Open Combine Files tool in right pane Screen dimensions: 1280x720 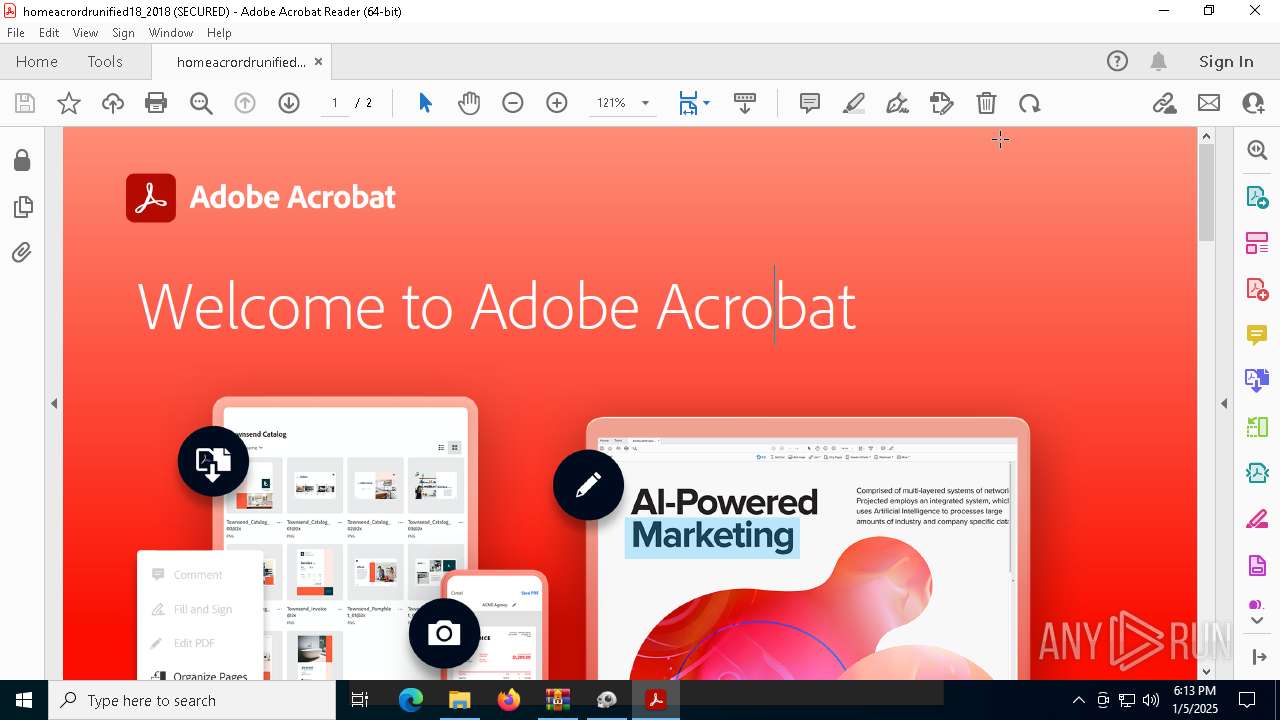(x=1257, y=380)
